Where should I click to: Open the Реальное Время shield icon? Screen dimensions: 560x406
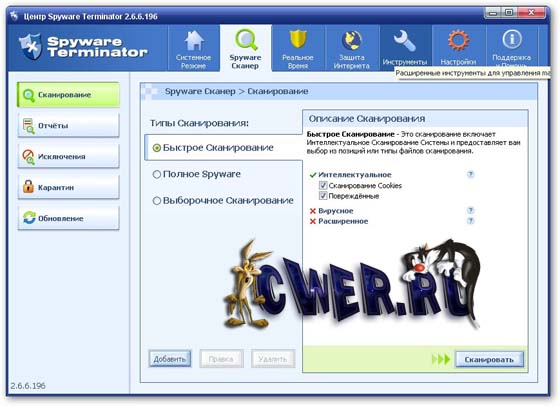(298, 40)
